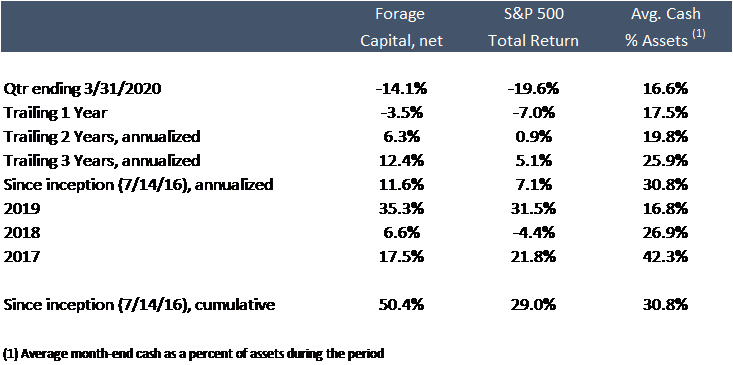
Task: Click the 2019 row label
Action: [x=22, y=209]
